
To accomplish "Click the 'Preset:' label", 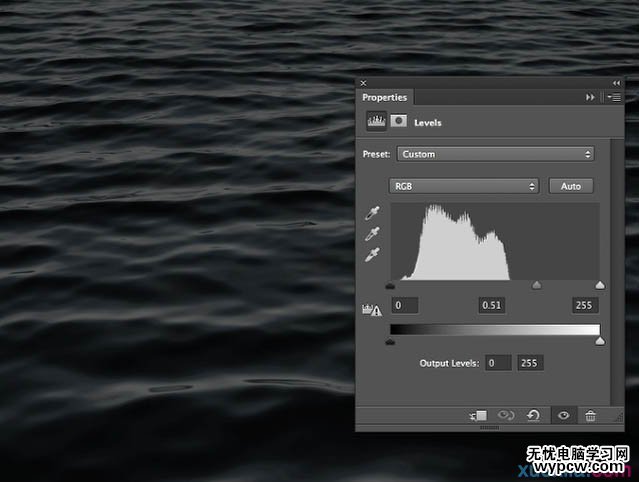I will [x=376, y=154].
